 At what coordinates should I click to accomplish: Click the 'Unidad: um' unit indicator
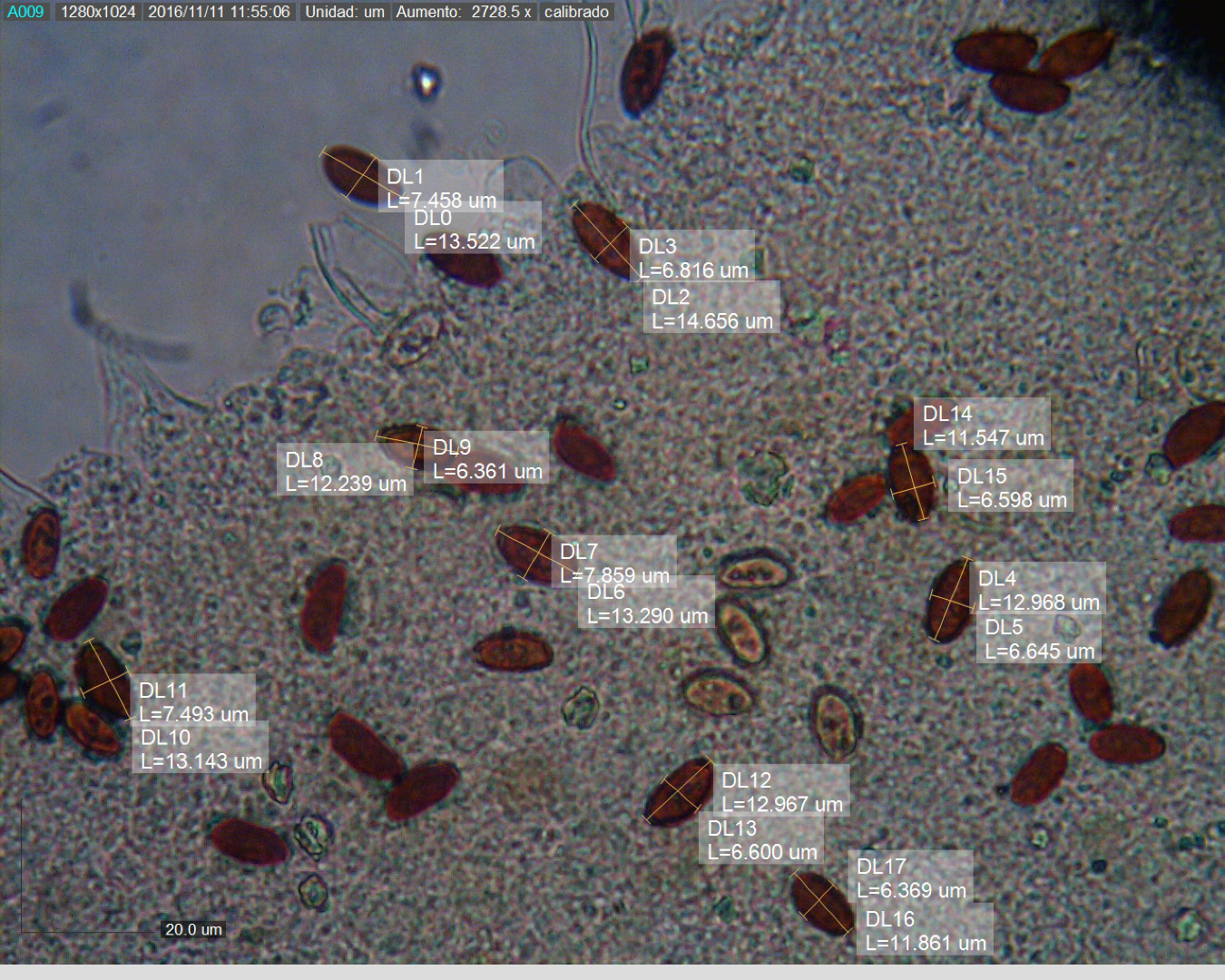pyautogui.click(x=345, y=12)
